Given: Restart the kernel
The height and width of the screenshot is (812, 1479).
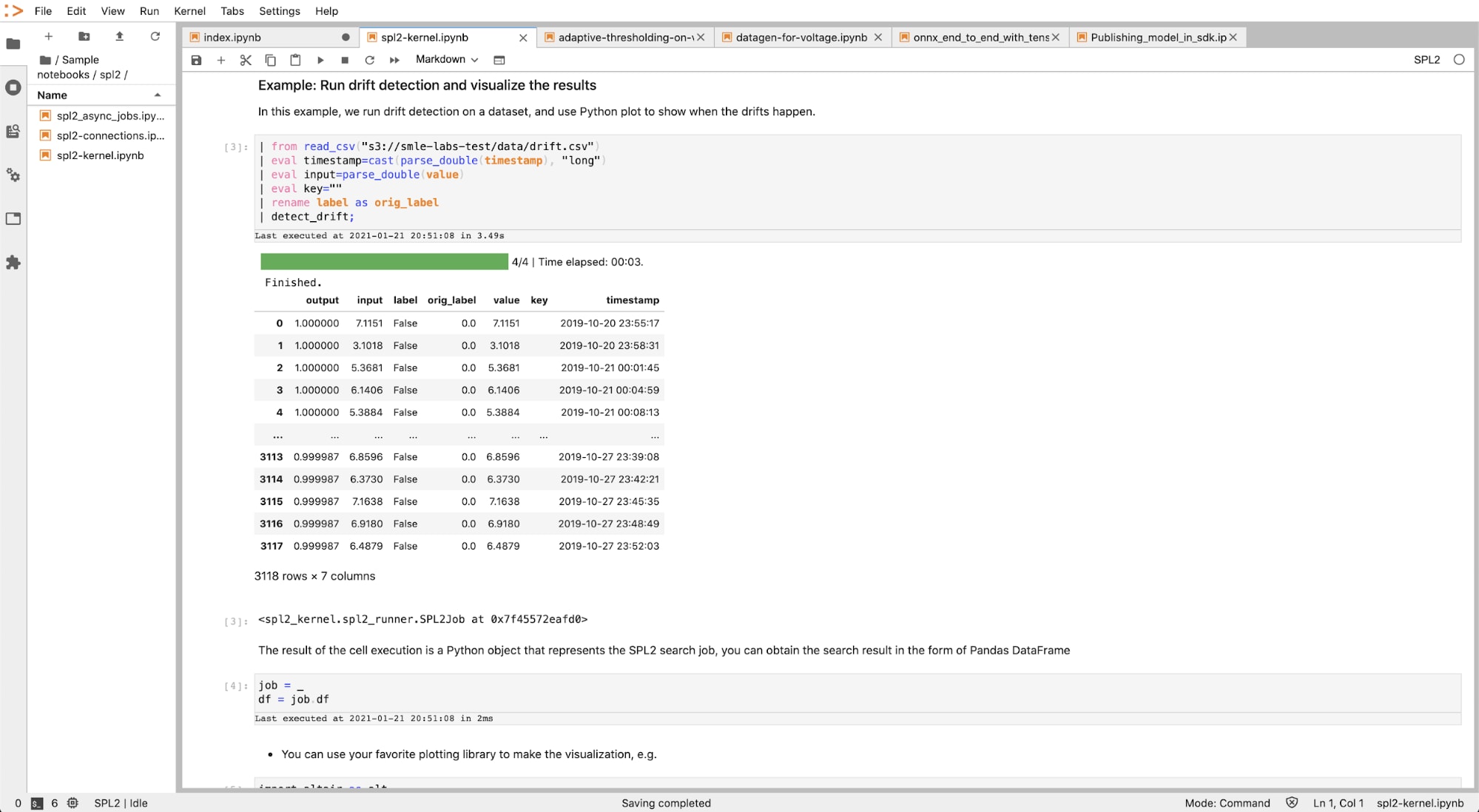Looking at the screenshot, I should coord(370,60).
